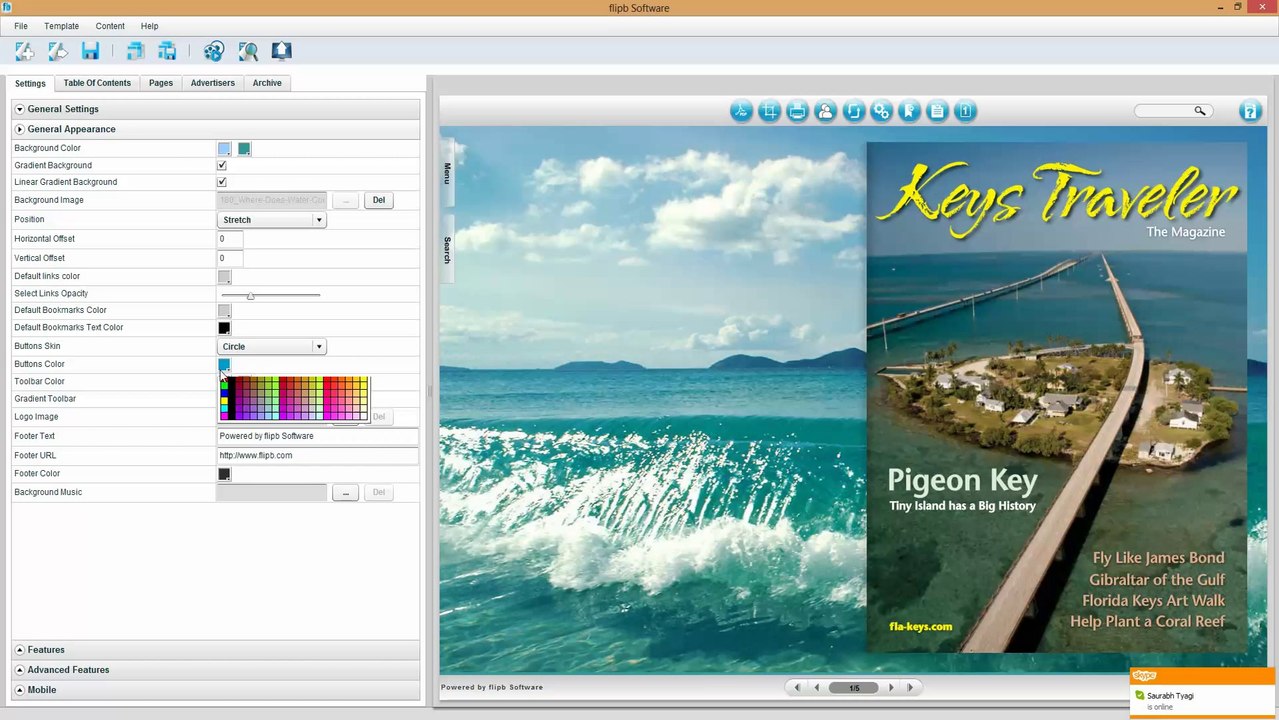Expand the General Appearance section
1279x720 pixels.
(215, 129)
